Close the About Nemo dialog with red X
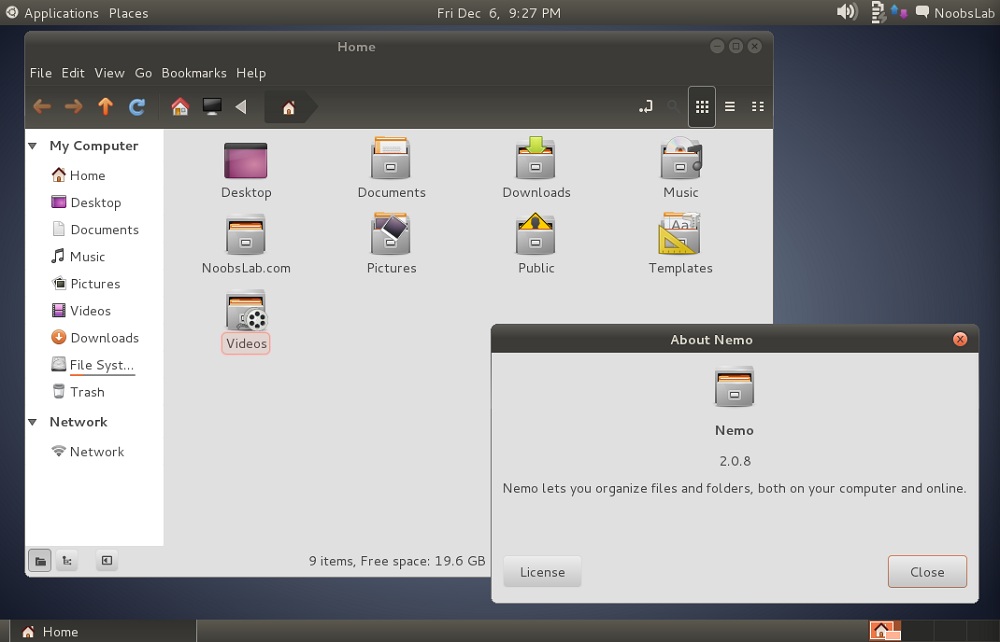Screen dimensions: 1000x642 pos(960,339)
